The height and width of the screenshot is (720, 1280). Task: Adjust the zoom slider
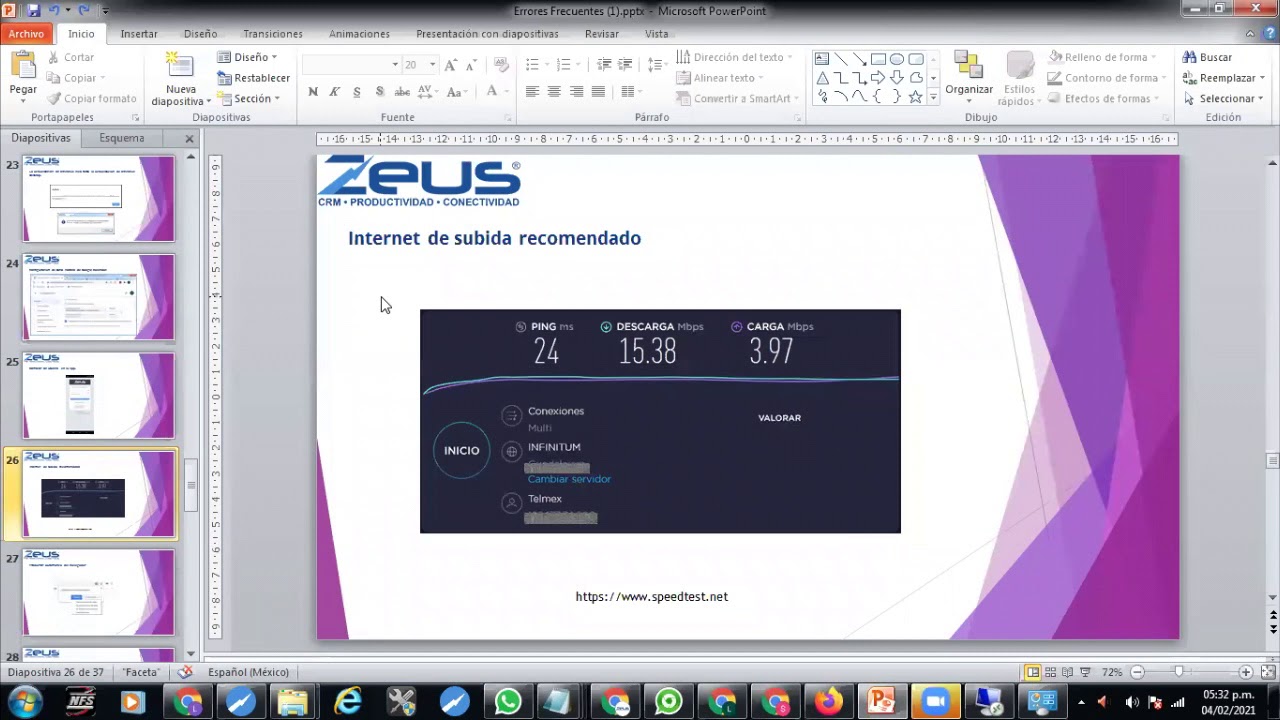[1180, 672]
